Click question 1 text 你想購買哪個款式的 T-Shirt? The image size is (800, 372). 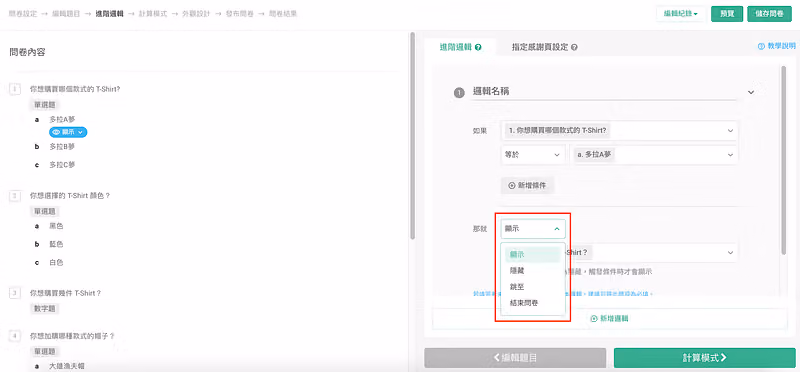click(75, 89)
